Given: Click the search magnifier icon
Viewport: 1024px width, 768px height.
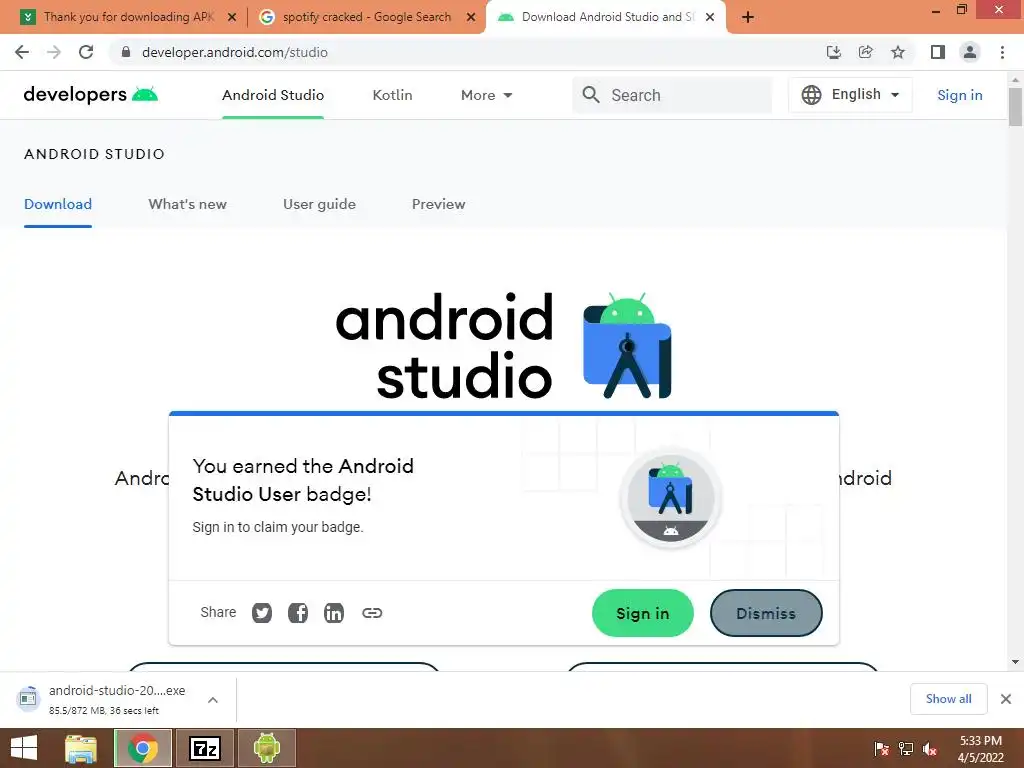Looking at the screenshot, I should point(591,95).
